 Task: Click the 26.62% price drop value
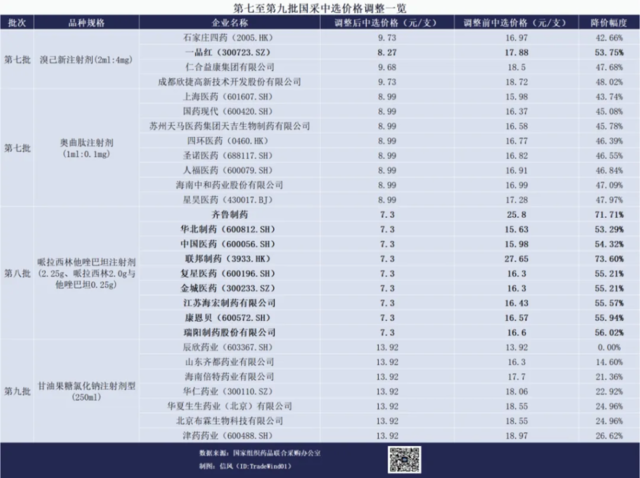point(609,436)
